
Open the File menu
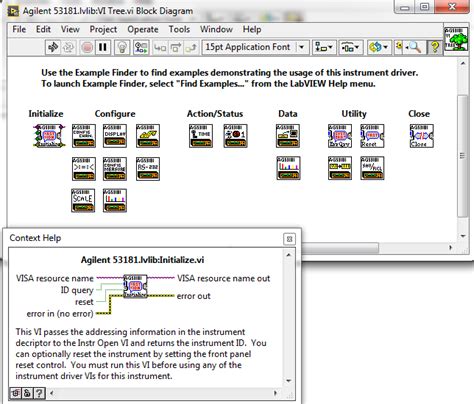(19, 29)
